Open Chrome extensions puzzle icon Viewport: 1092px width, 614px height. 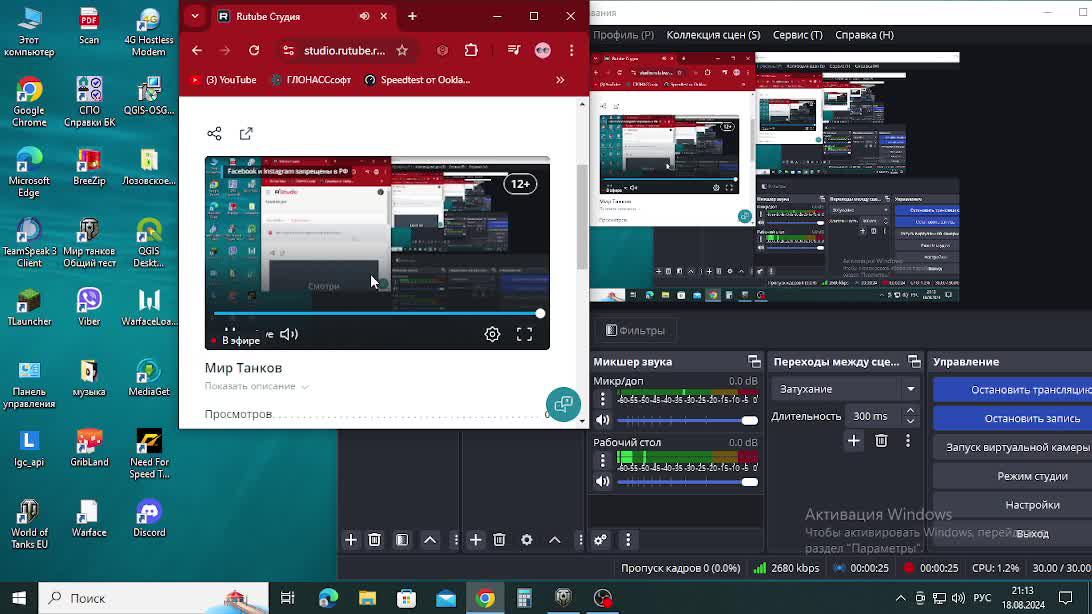(471, 50)
